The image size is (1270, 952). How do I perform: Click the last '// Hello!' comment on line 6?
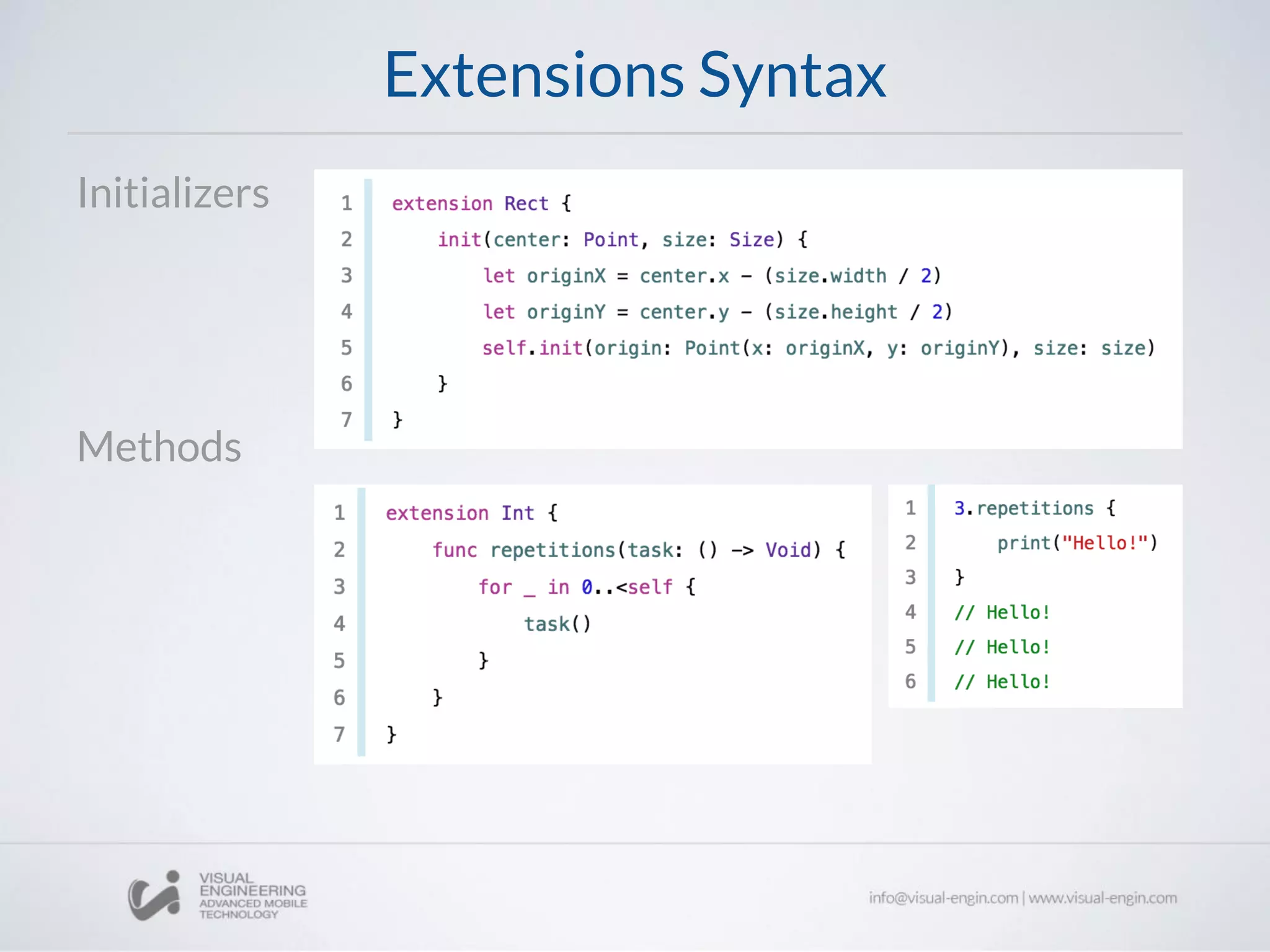point(1002,682)
